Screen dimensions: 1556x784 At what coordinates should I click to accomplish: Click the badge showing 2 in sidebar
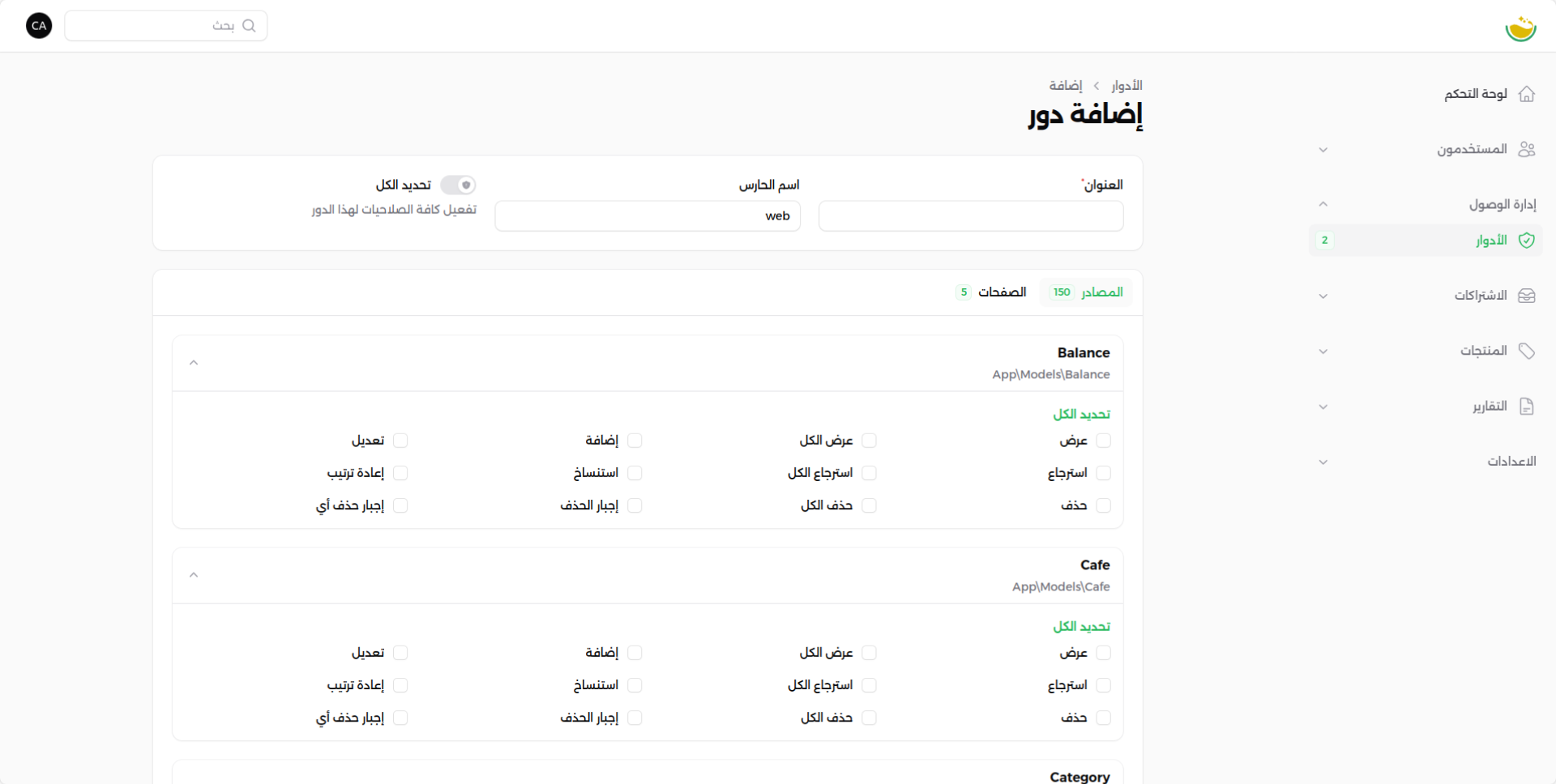click(x=1325, y=241)
